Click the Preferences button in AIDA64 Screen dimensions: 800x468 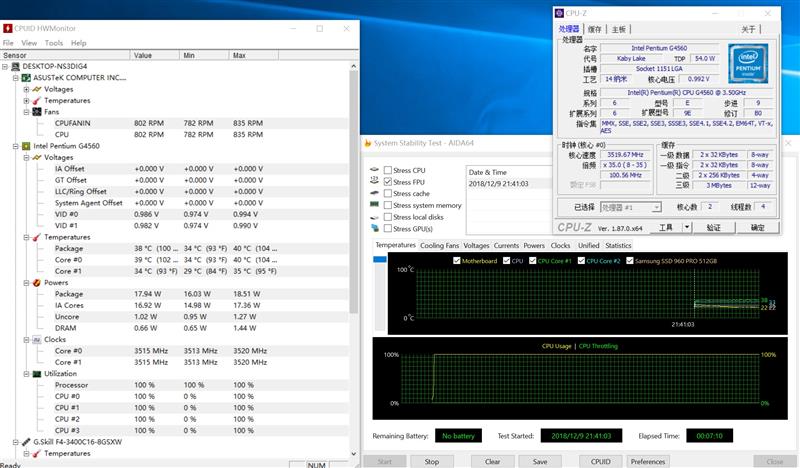[648, 462]
